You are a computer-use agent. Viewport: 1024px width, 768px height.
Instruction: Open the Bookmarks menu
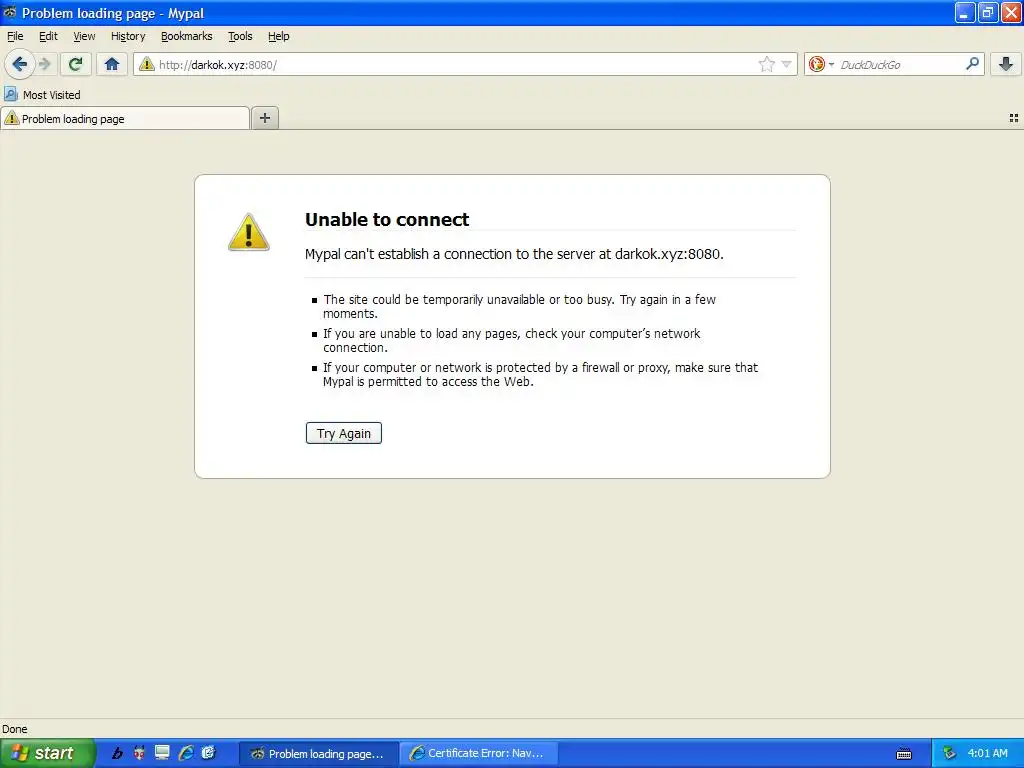click(x=187, y=36)
